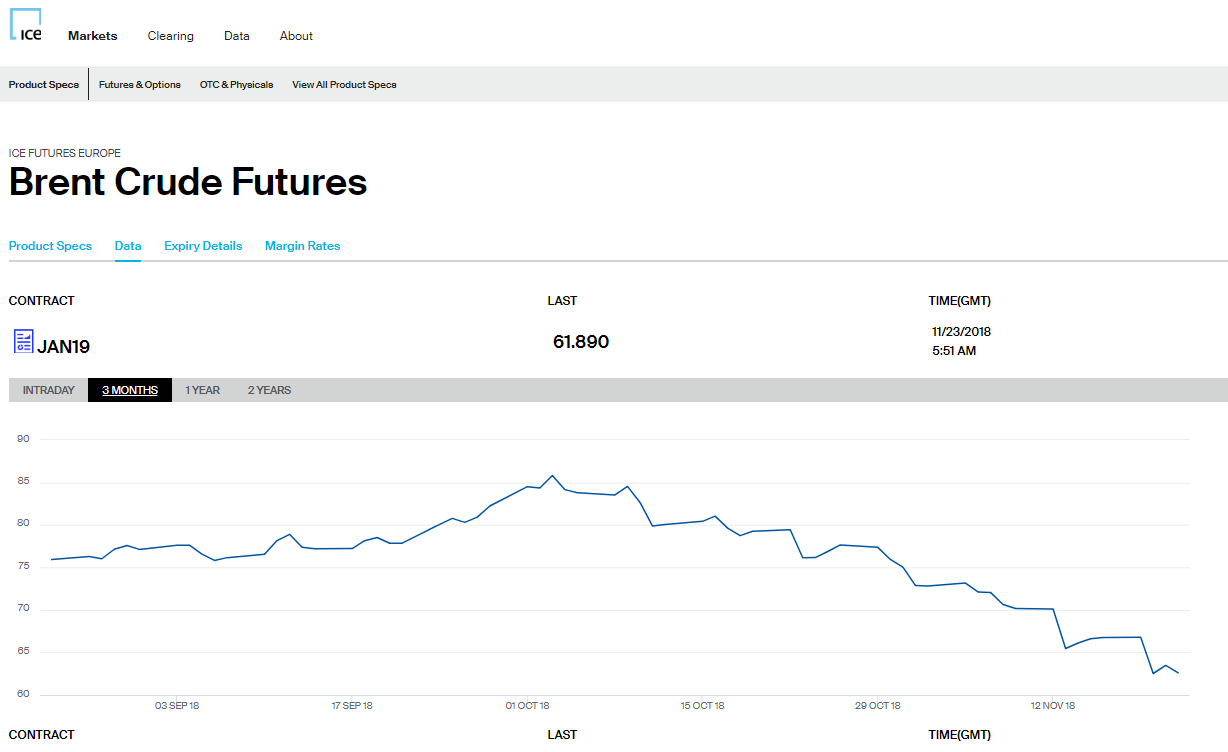Click the Brent Crude Futures heading
Image resolution: width=1228 pixels, height=752 pixels.
[188, 182]
